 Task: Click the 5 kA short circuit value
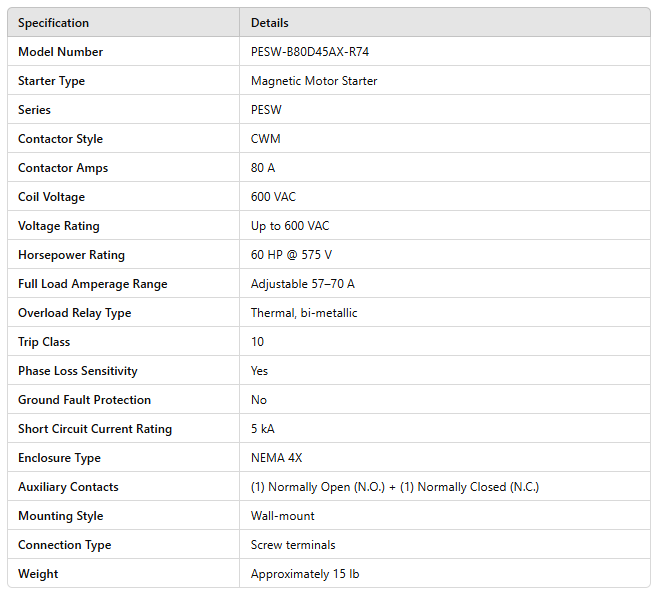tap(262, 429)
